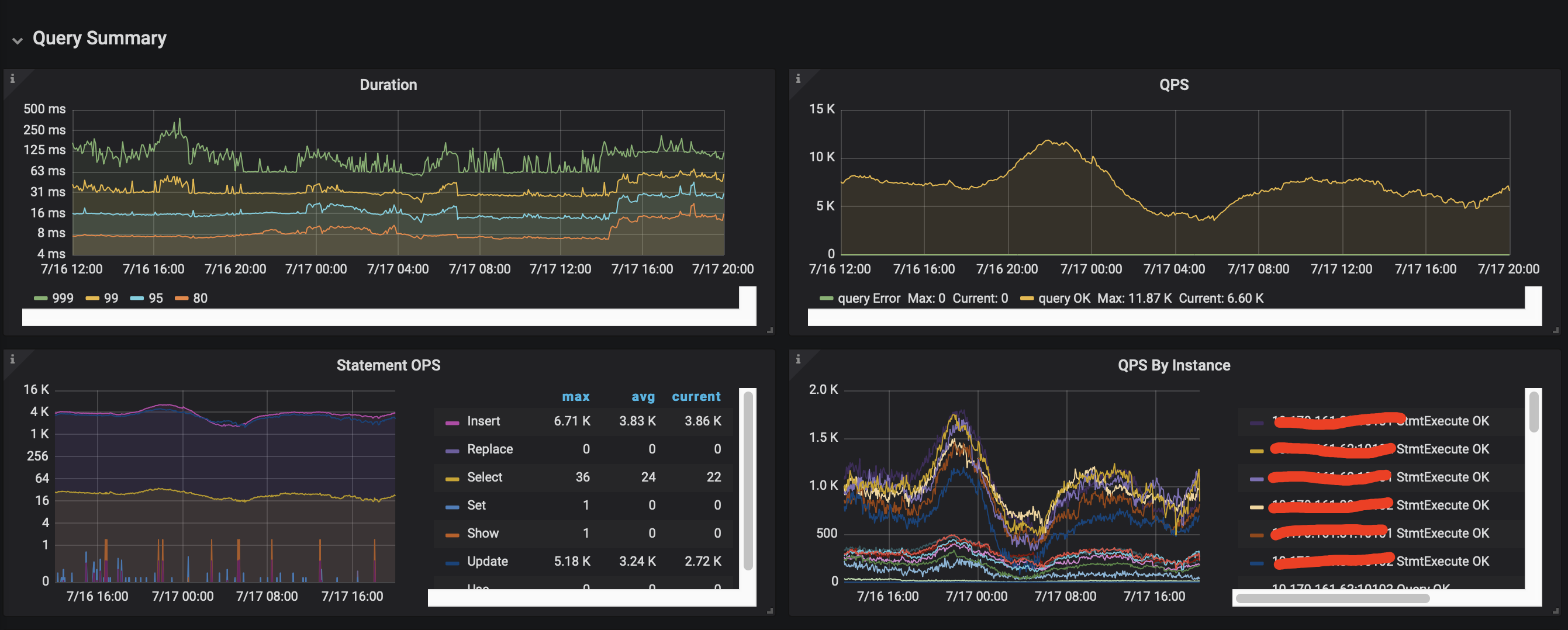Click the Select max value 36
This screenshot has height=630, width=1568.
pos(582,477)
